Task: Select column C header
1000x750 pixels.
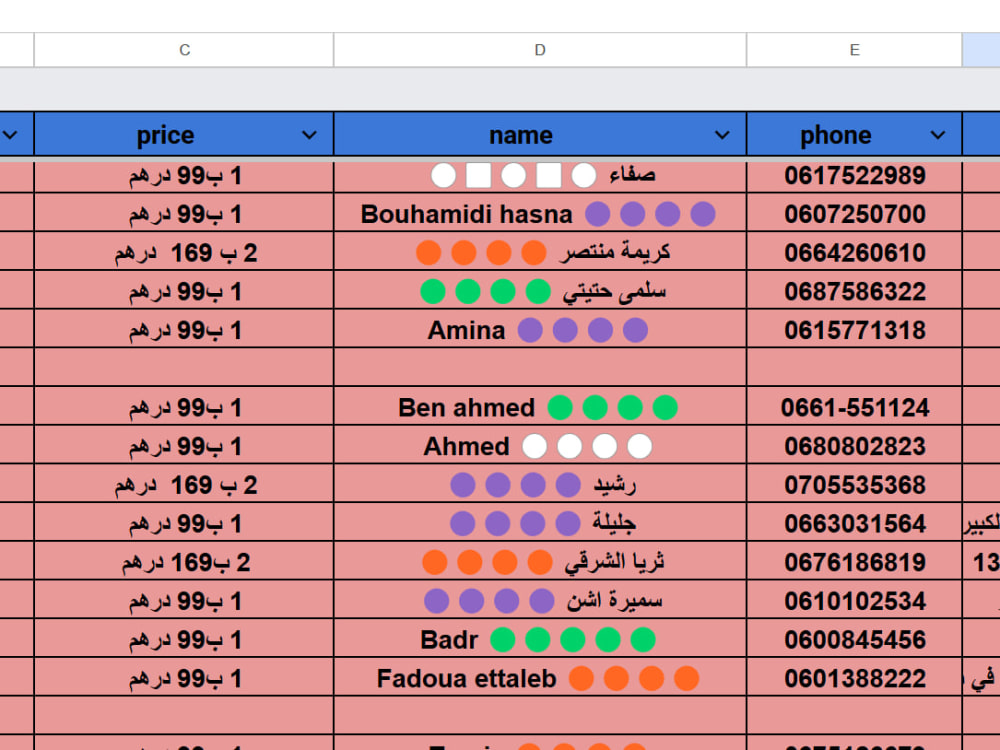Action: click(184, 50)
